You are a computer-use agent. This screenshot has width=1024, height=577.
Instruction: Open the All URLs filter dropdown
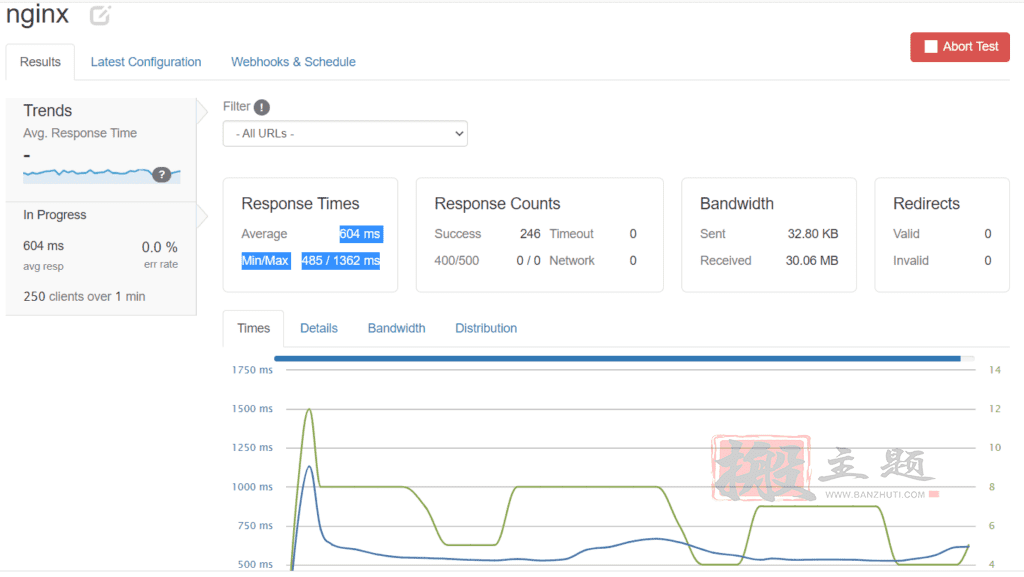[x=345, y=134]
